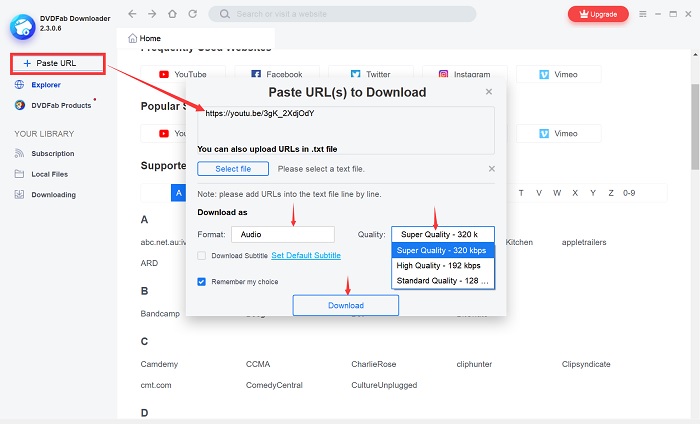Click the Paste URL button
700x424 pixels.
(57, 63)
